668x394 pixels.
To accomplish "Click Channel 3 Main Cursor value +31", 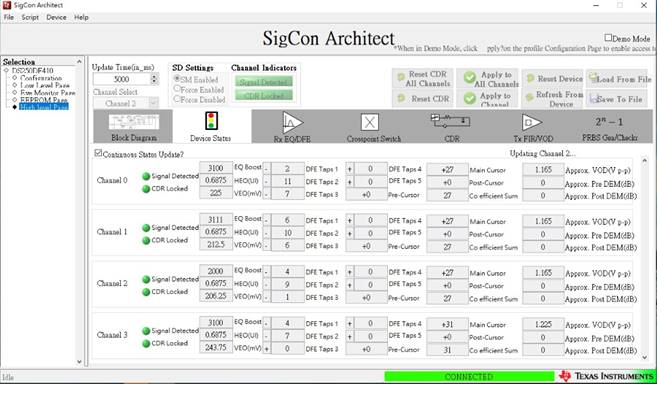I will 447,324.
